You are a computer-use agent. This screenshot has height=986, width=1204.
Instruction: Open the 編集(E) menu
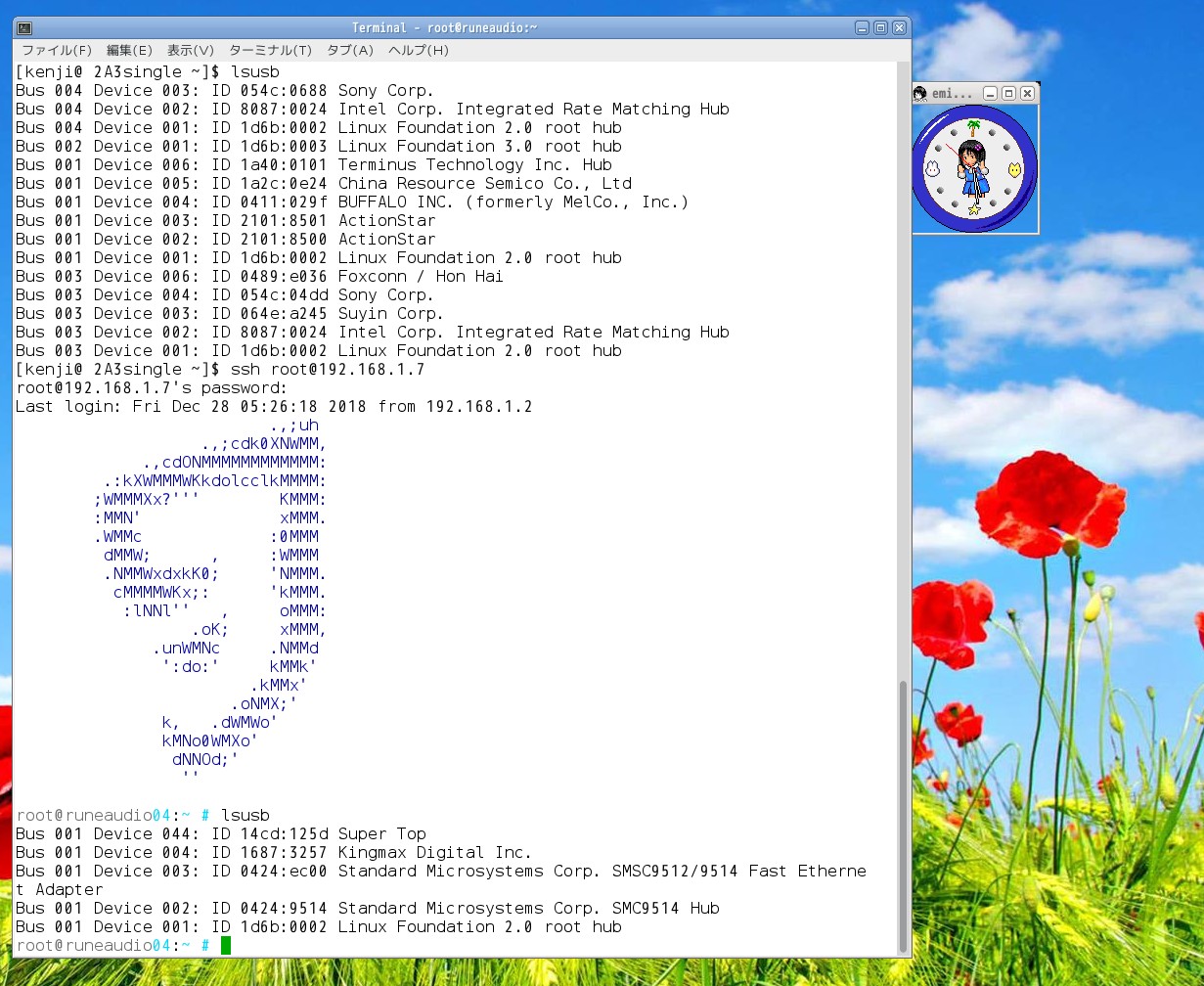coord(129,50)
